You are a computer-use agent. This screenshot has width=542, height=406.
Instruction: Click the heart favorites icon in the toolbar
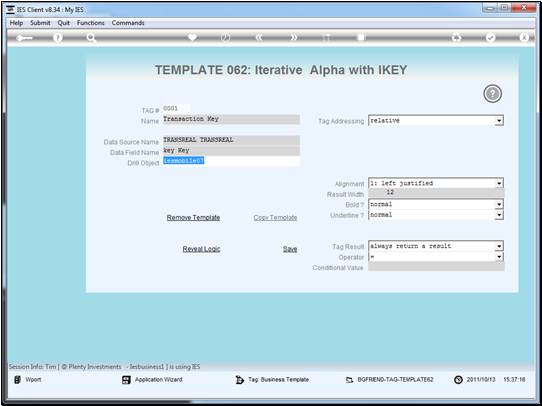point(192,37)
